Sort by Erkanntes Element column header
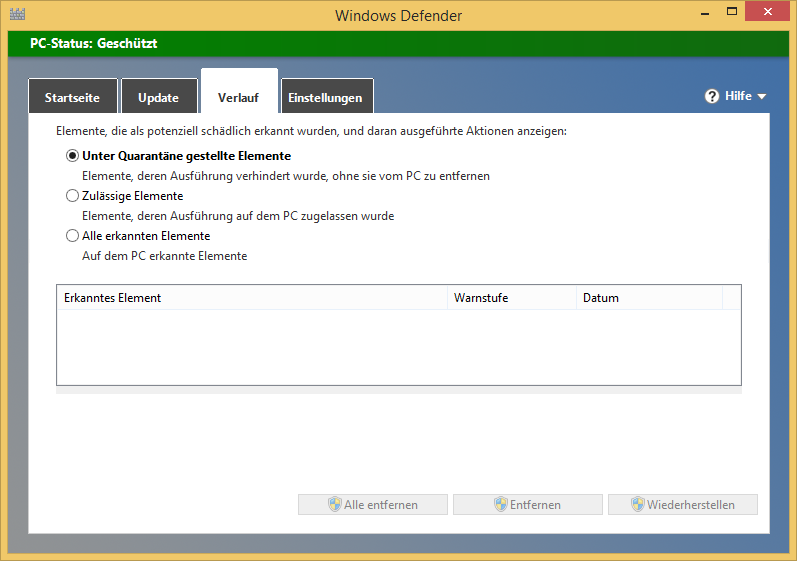The height and width of the screenshot is (561, 797). point(252,298)
